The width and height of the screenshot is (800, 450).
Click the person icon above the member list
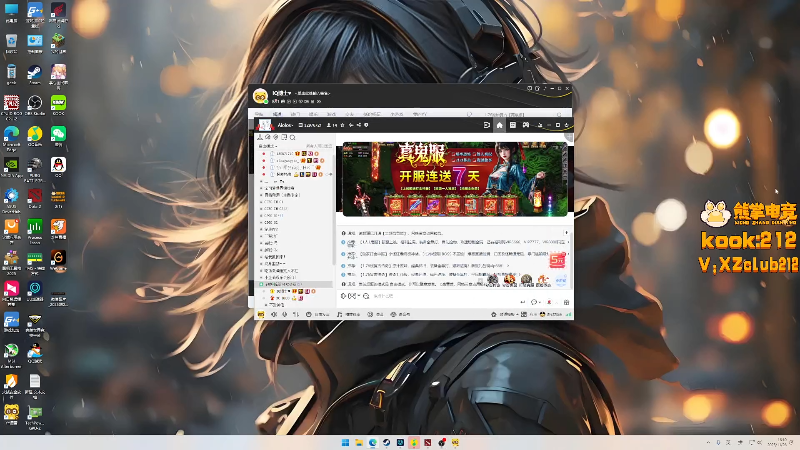(x=260, y=137)
